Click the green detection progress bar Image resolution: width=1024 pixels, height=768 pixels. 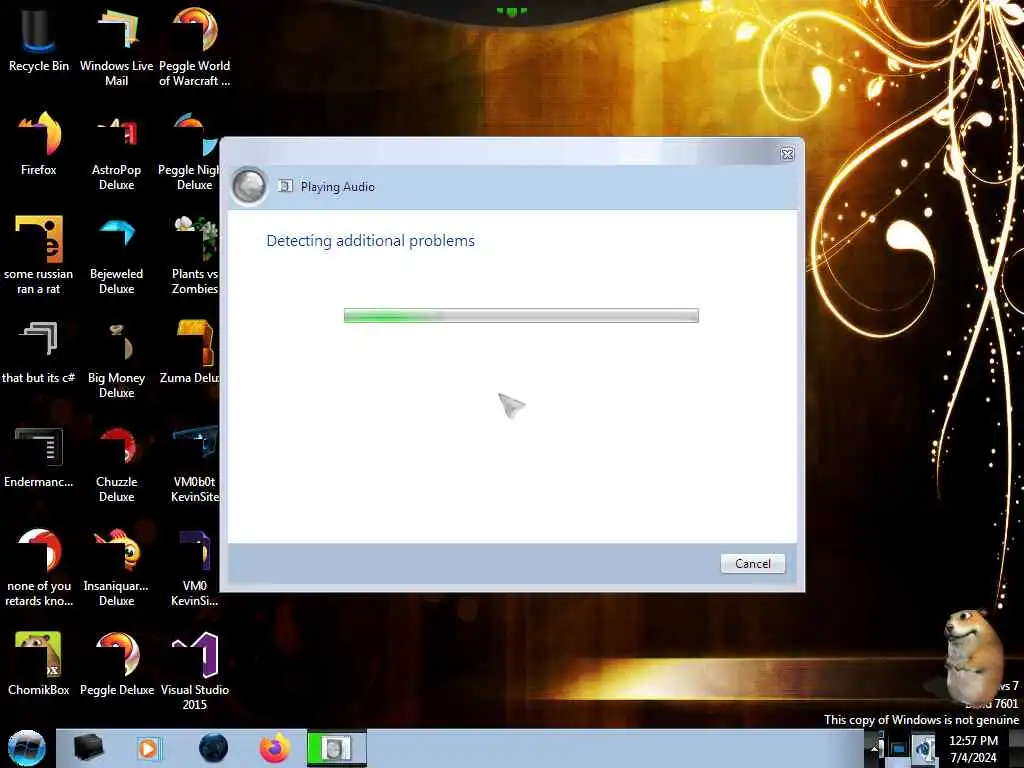tap(521, 315)
